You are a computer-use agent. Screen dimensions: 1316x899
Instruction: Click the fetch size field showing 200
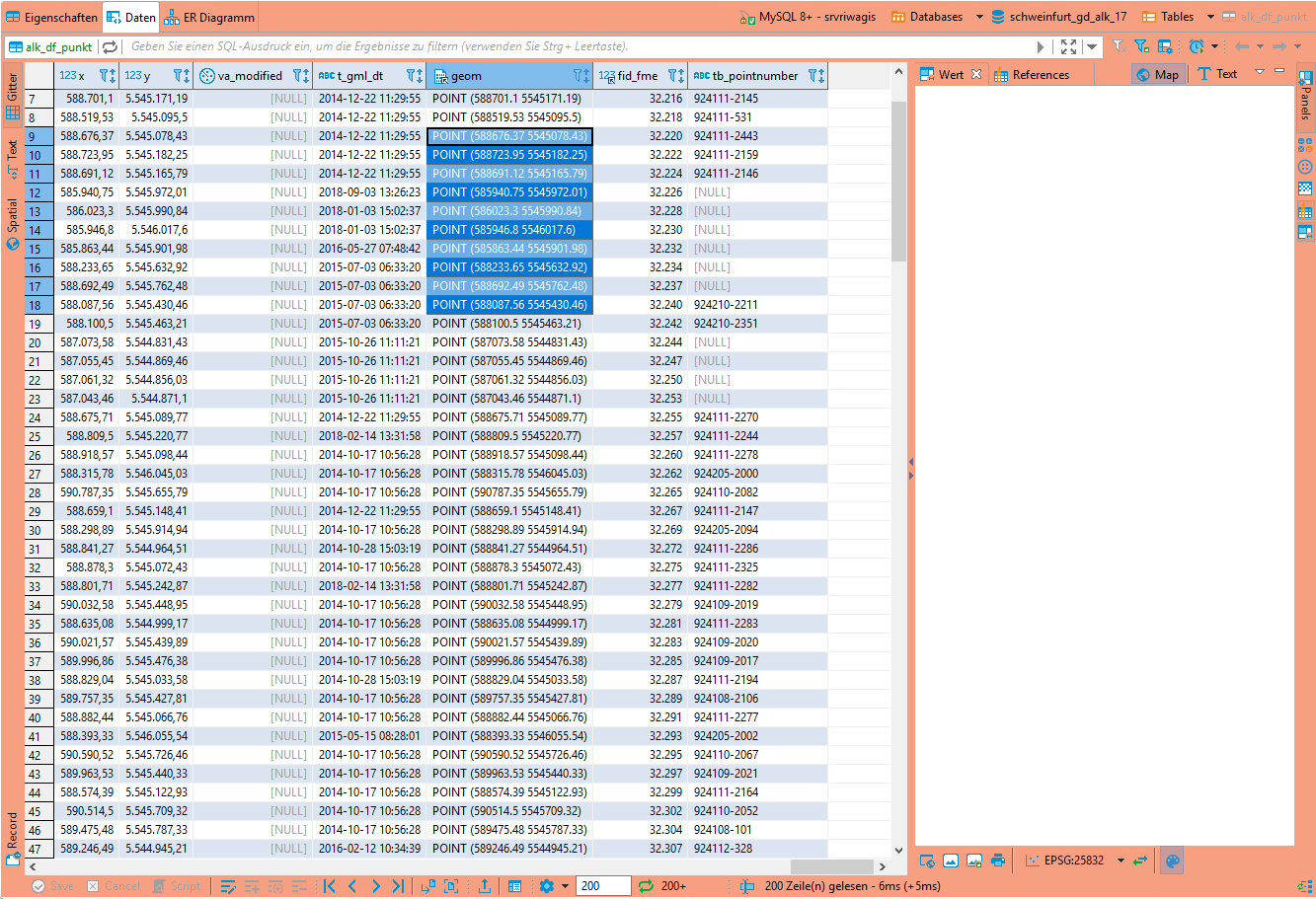[x=603, y=886]
